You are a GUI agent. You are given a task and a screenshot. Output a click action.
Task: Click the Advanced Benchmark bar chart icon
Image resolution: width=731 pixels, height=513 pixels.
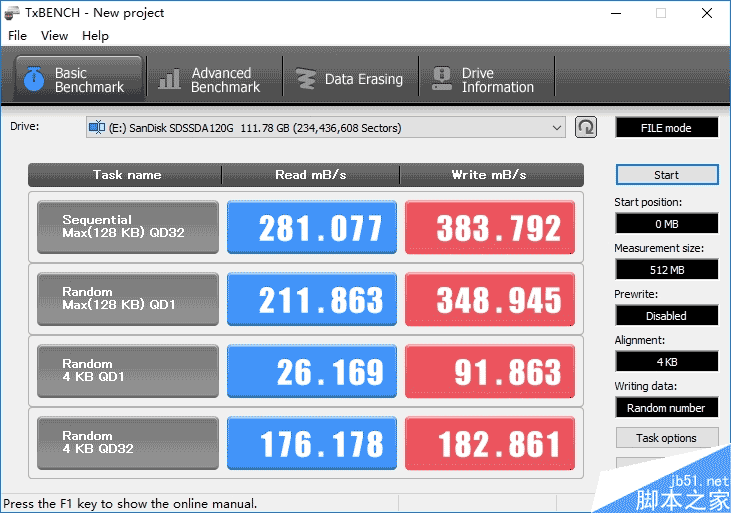[x=169, y=79]
